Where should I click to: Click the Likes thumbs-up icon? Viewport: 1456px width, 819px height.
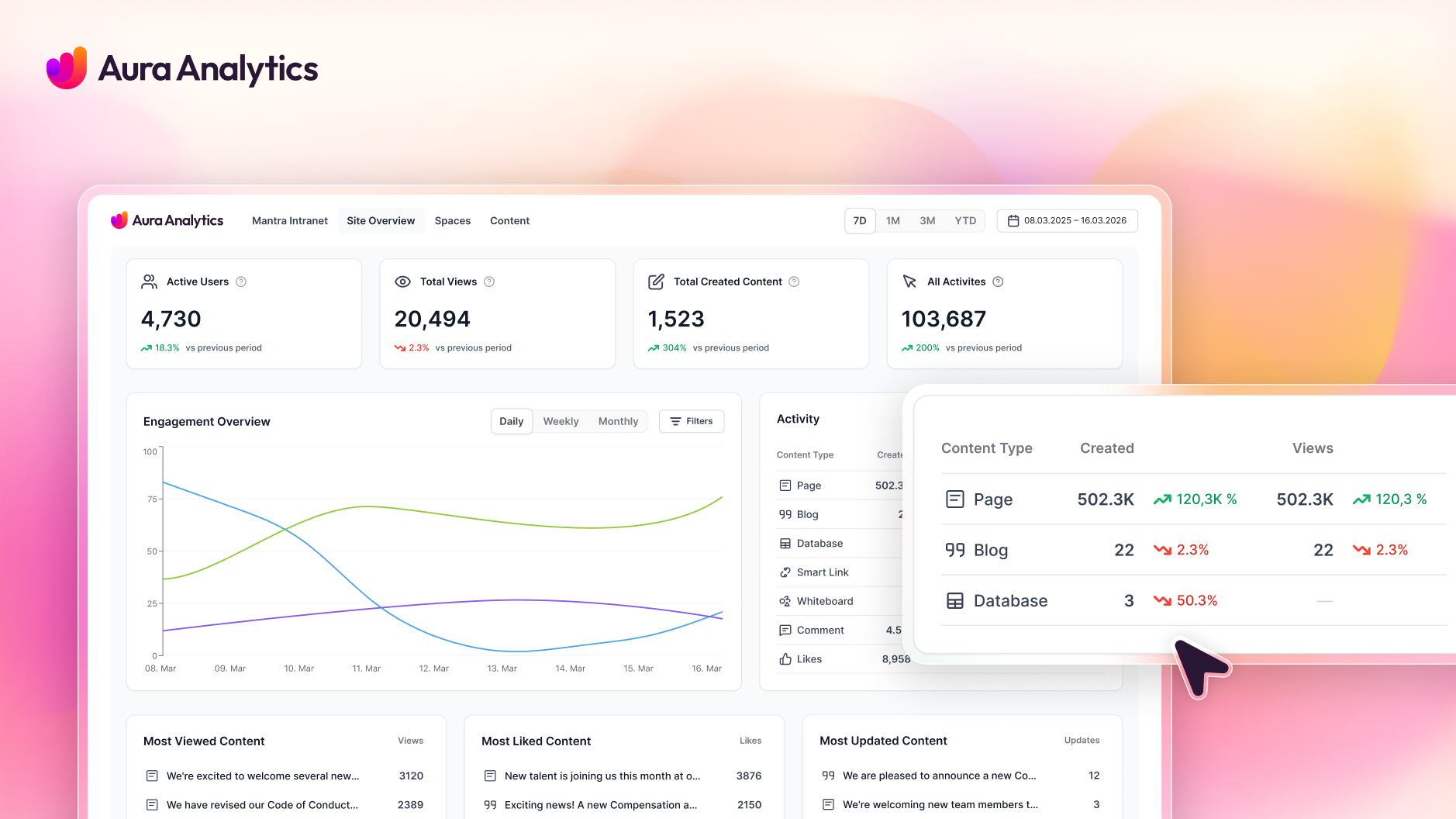coord(785,659)
